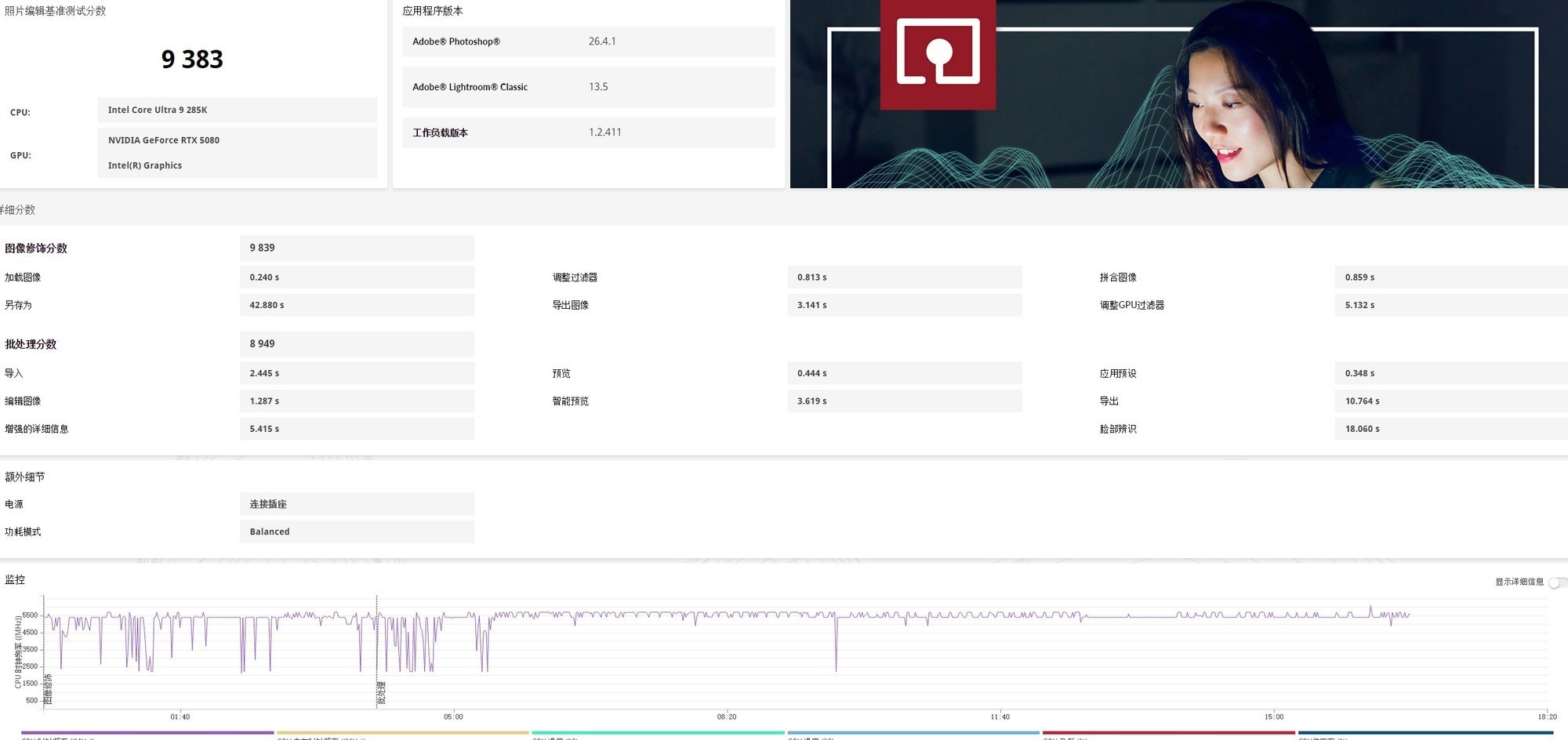This screenshot has width=1568, height=740.
Task: Toggle the 显示详细信息 switch
Action: (x=1557, y=582)
